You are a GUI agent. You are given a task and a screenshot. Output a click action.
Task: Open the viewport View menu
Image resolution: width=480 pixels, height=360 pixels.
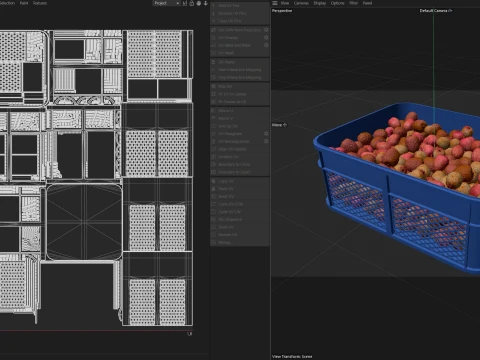point(285,3)
